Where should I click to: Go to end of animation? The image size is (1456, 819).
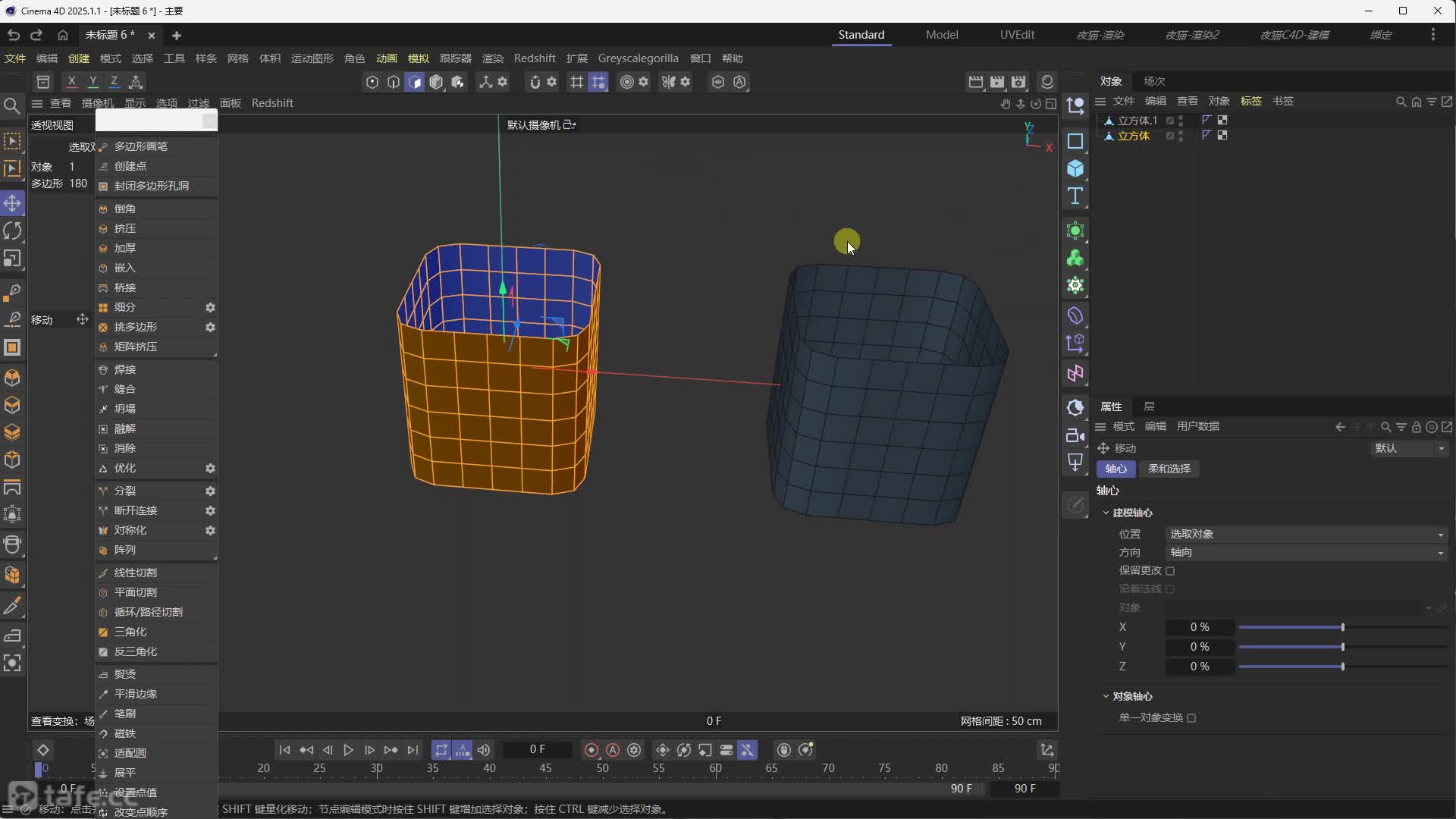click(413, 750)
